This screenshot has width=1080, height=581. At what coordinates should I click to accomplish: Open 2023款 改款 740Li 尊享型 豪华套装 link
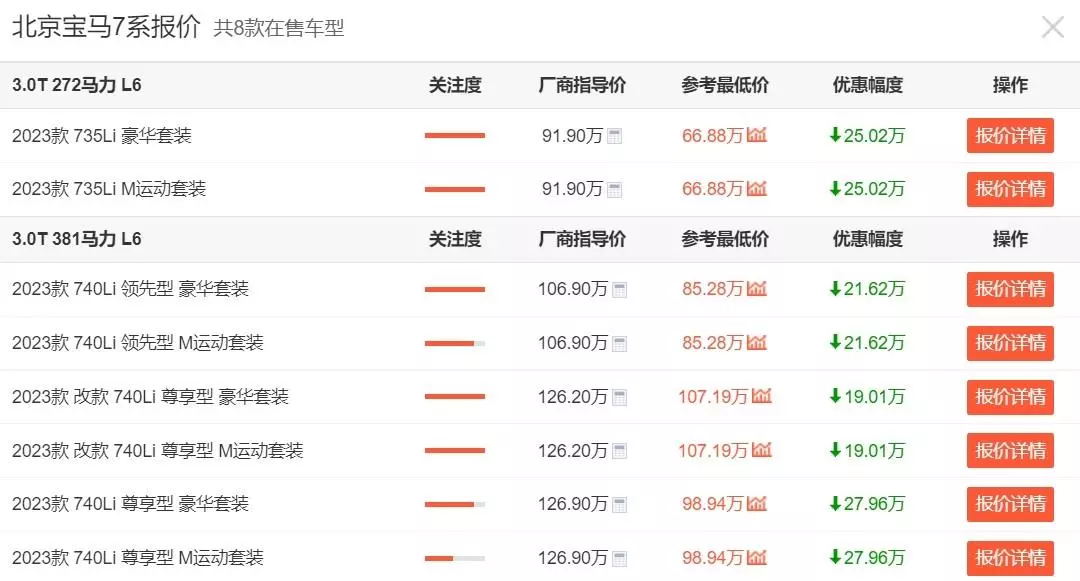[x=150, y=397]
